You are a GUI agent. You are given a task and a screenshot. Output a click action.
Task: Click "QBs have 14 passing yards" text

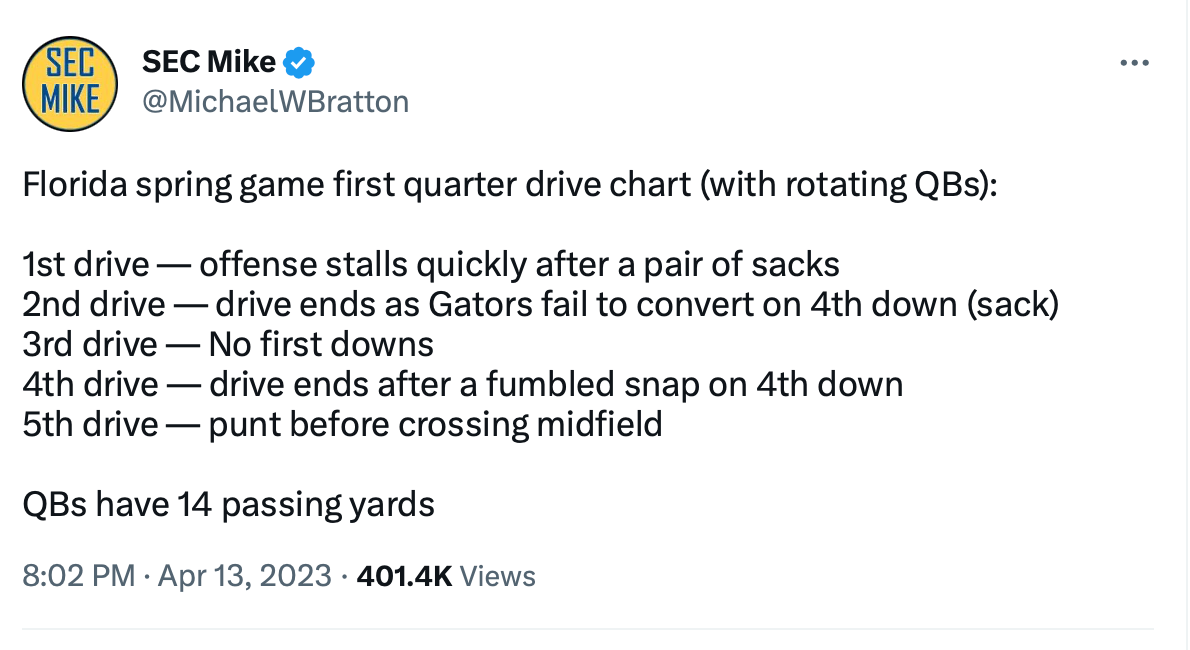(228, 505)
